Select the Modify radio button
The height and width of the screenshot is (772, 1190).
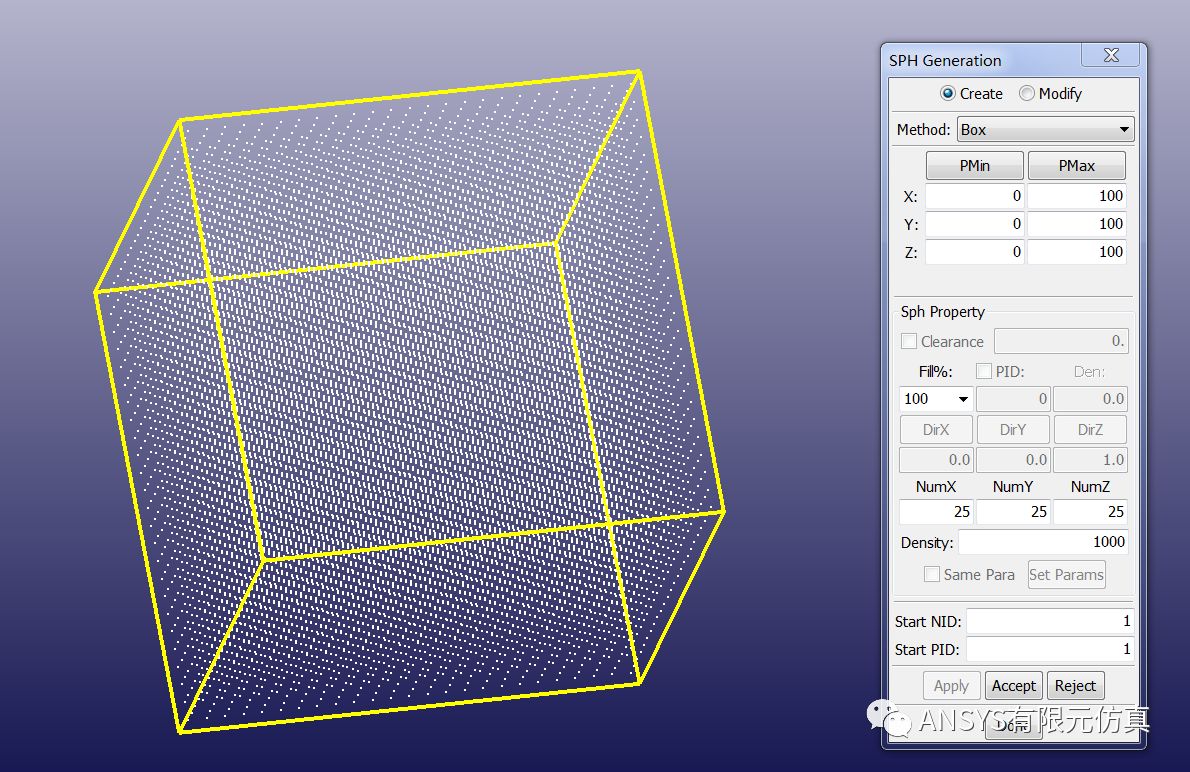click(x=1026, y=93)
